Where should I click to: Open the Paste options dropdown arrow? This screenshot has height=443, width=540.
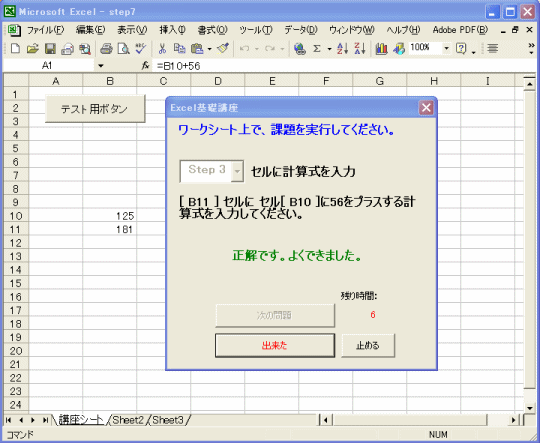[x=209, y=49]
